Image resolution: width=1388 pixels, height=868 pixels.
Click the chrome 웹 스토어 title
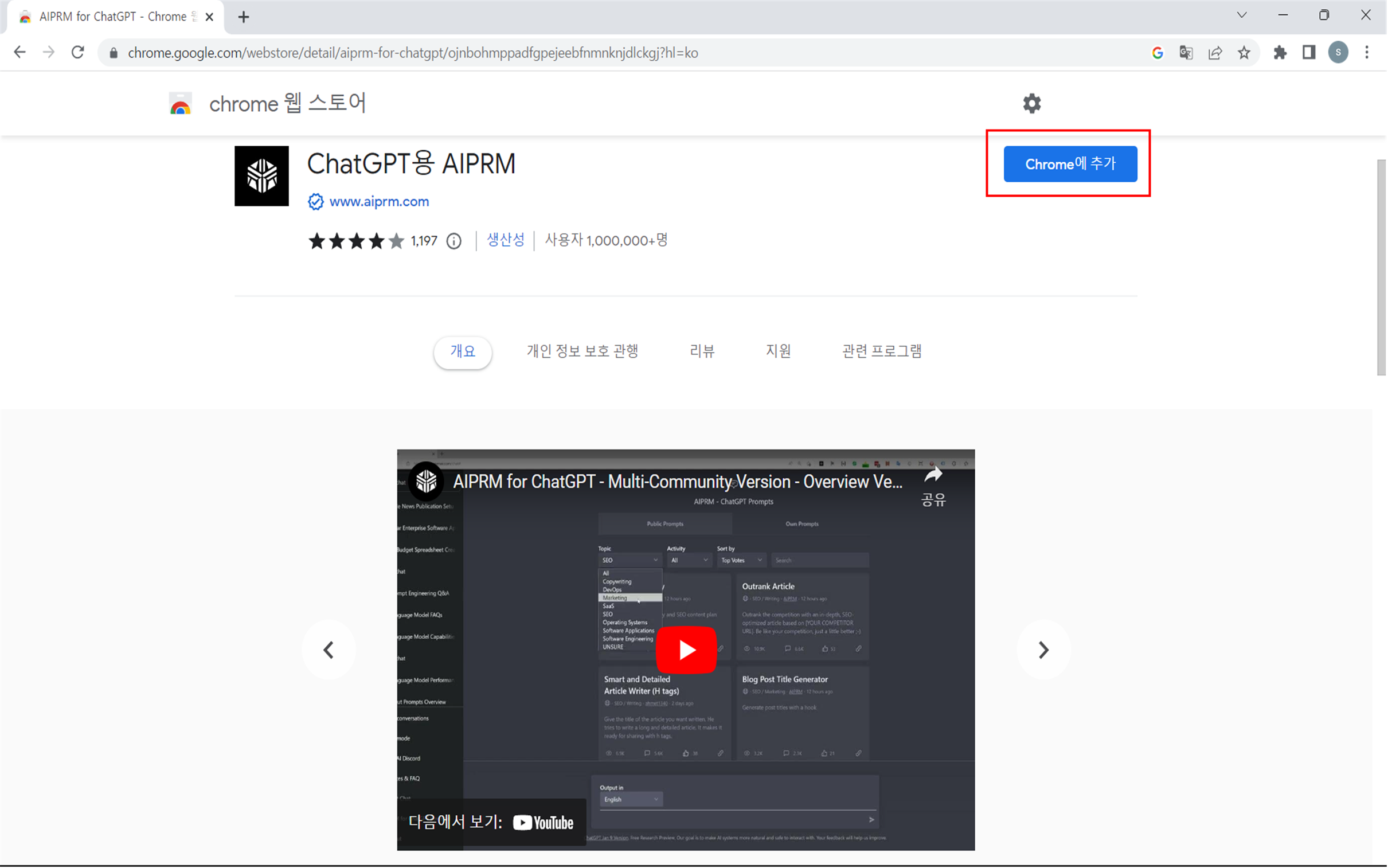tap(287, 104)
